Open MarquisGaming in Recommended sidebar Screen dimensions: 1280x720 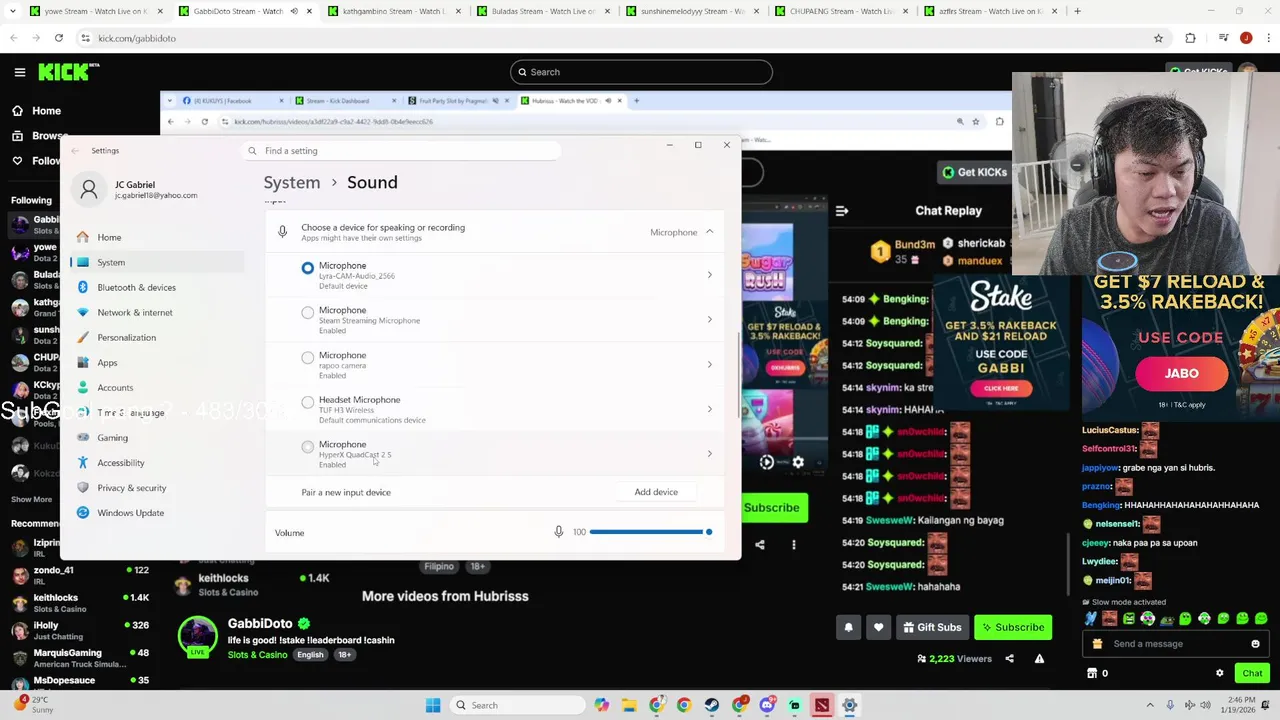[80, 657]
